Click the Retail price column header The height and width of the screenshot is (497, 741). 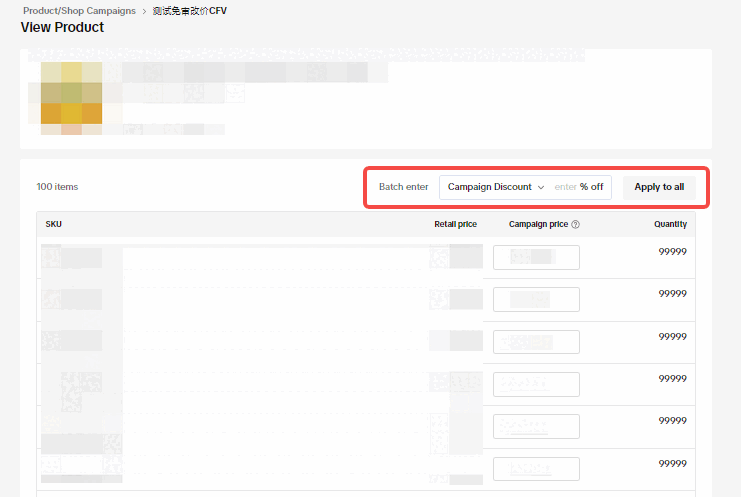[455, 225]
